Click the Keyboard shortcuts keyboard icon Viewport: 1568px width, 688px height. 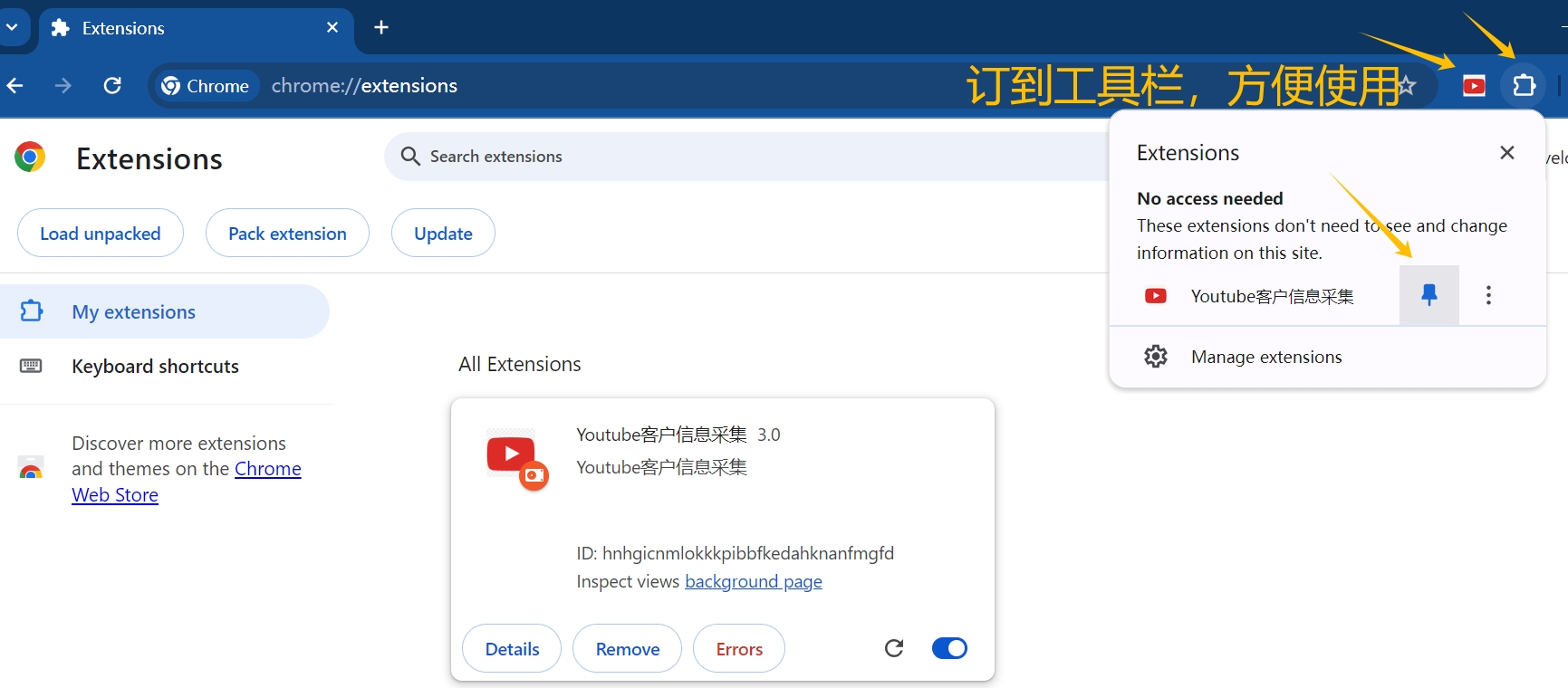tap(31, 366)
